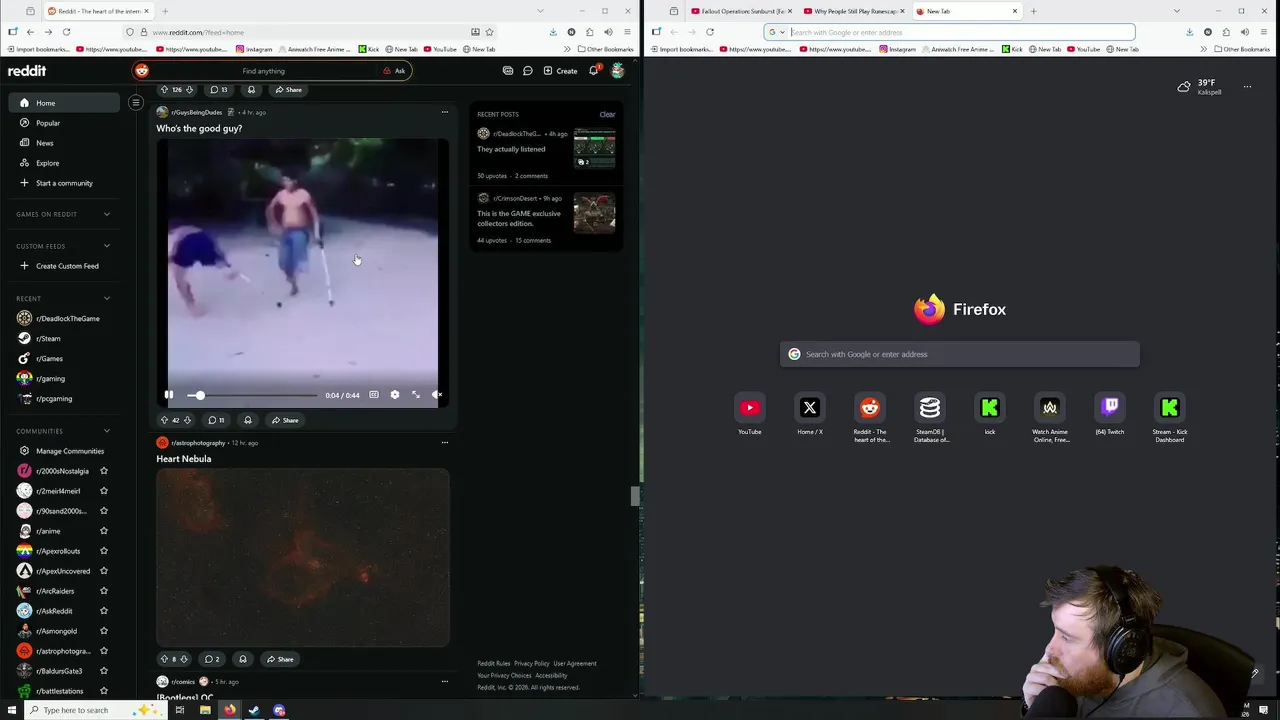Viewport: 1280px width, 720px height.
Task: Collapse the Communities section
Action: pyautogui.click(x=107, y=431)
